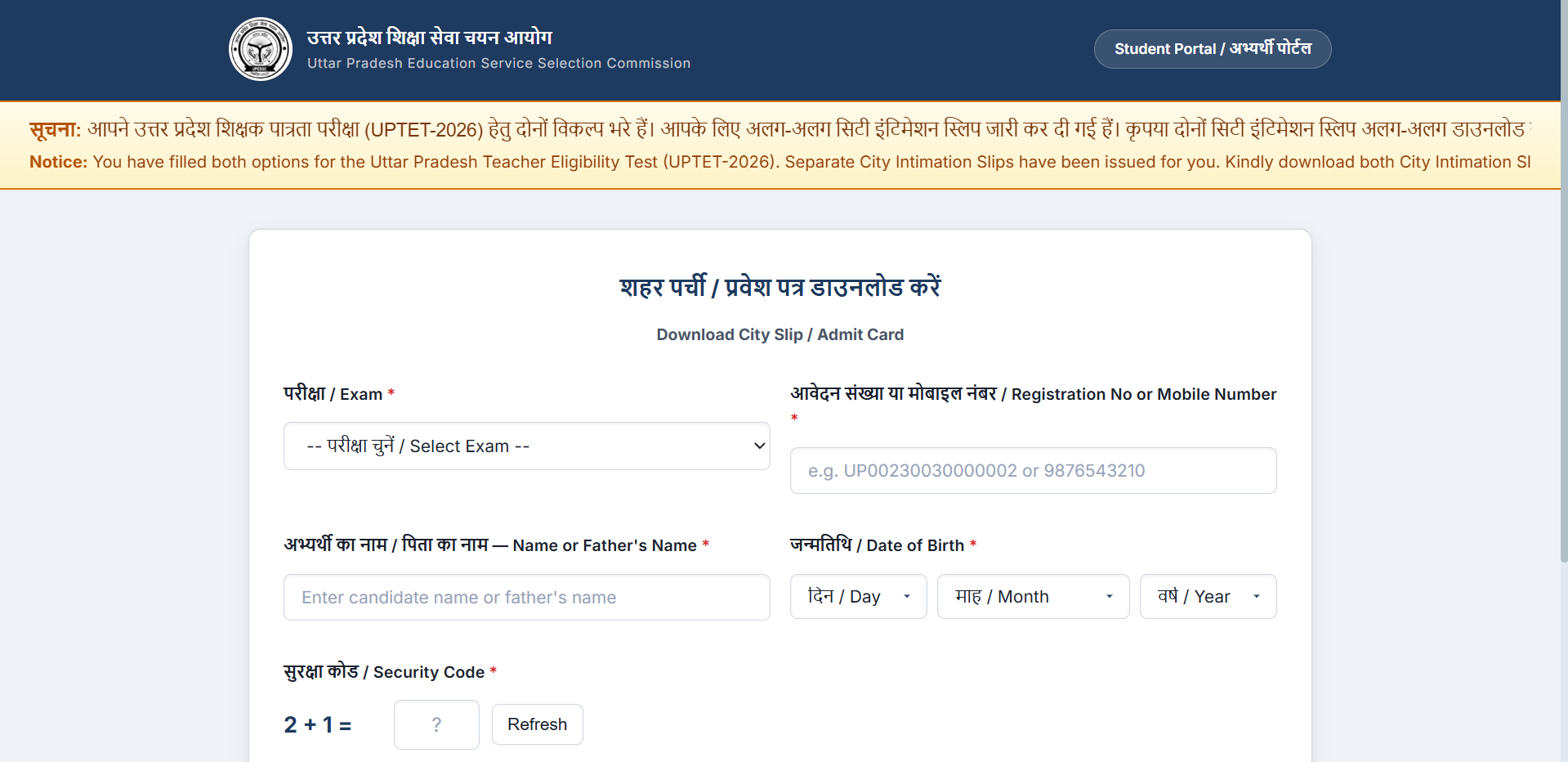This screenshot has height=762, width=1568.
Task: Open the Select Exam dropdown
Action: coord(527,446)
